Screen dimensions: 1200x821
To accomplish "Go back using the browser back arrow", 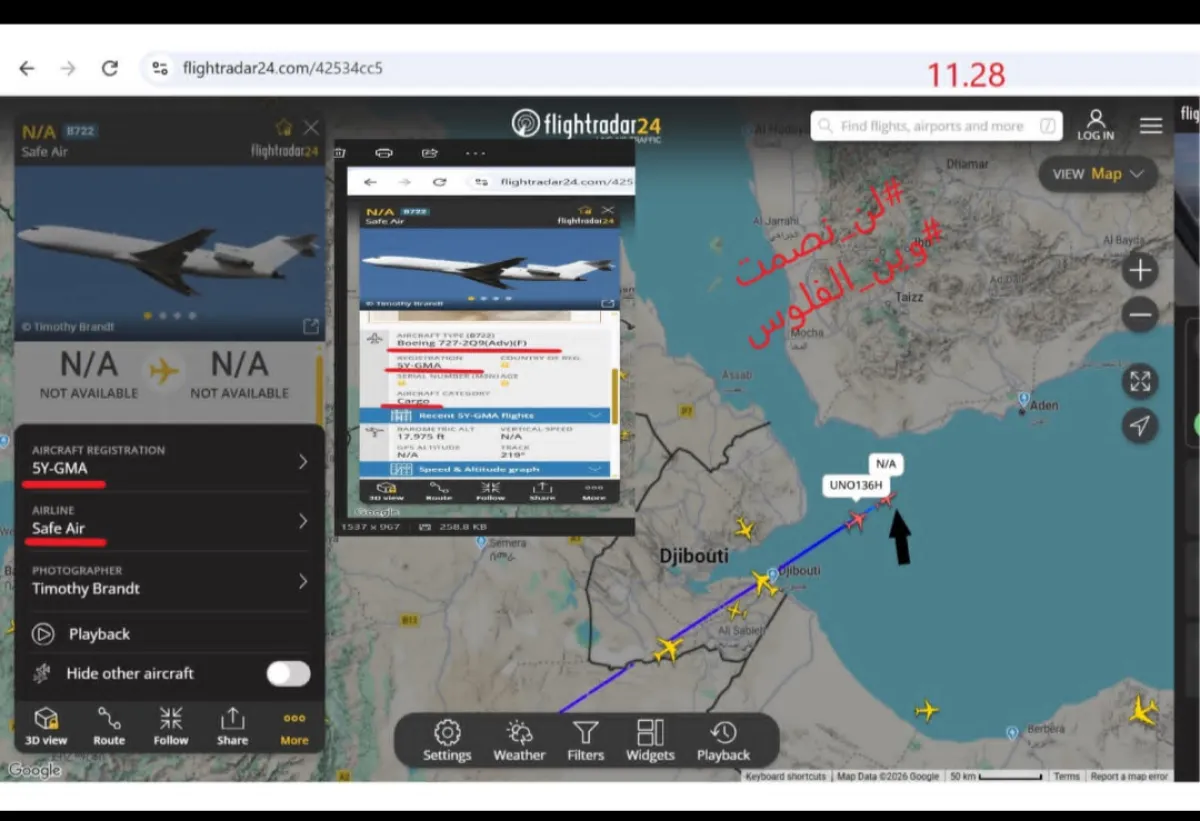I will pos(27,69).
